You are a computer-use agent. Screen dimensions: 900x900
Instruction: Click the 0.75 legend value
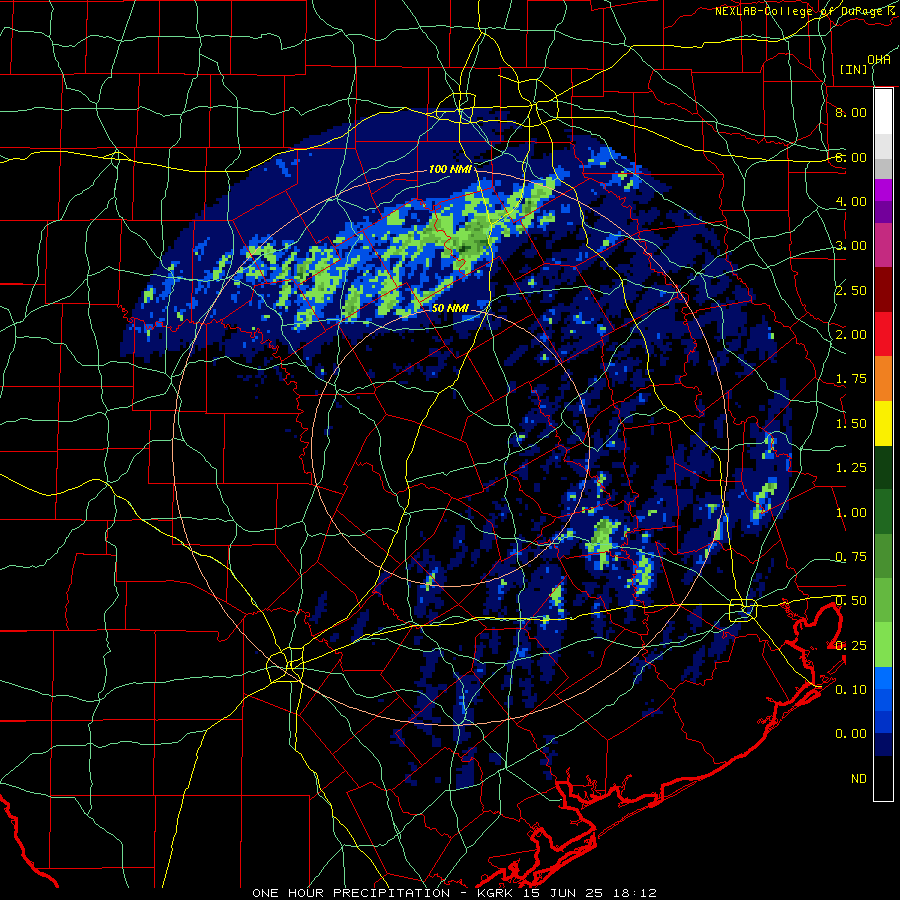point(851,557)
